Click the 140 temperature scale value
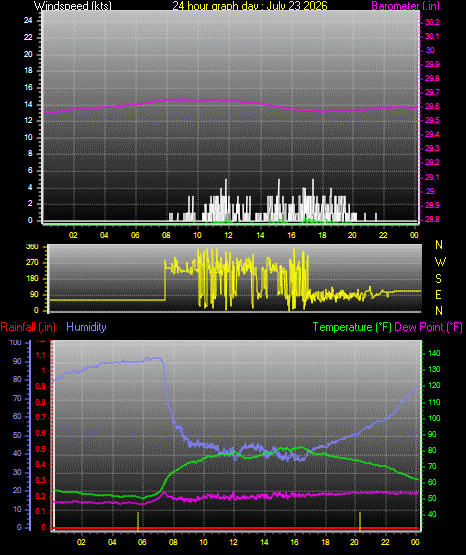466x555 pixels. (434, 353)
